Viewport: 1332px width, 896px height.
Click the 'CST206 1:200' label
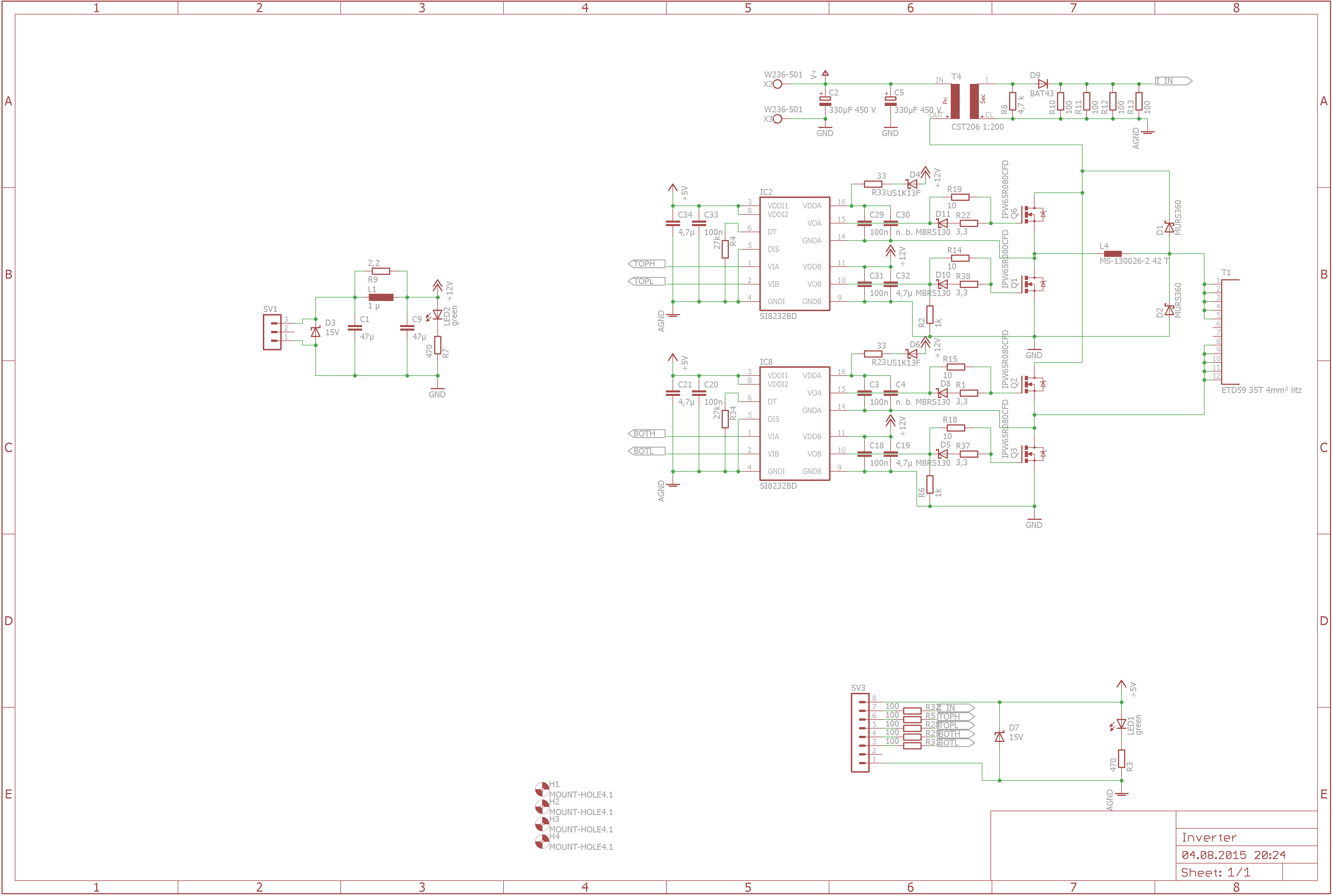tap(977, 127)
